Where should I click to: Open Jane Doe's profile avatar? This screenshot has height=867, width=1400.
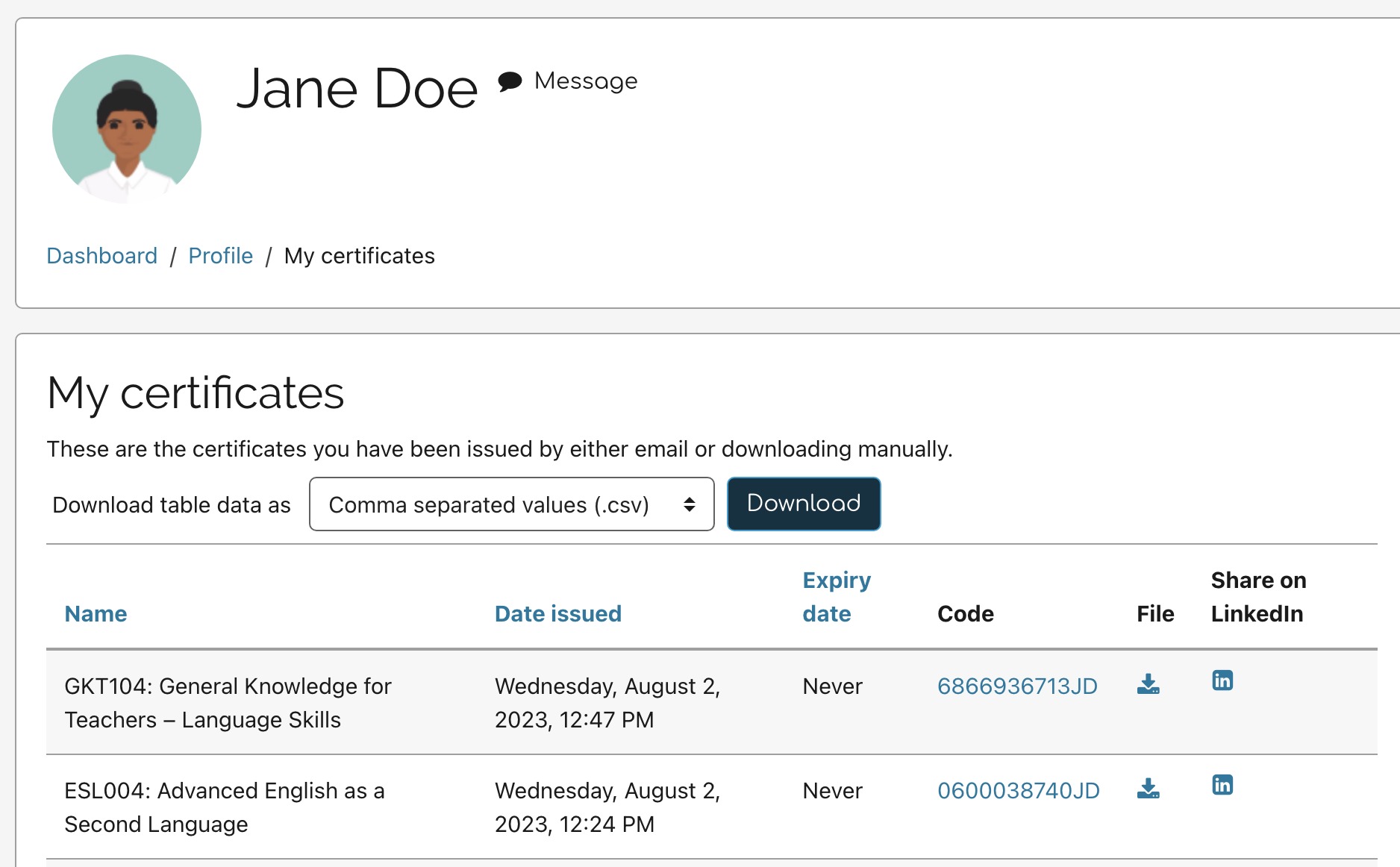pos(127,129)
